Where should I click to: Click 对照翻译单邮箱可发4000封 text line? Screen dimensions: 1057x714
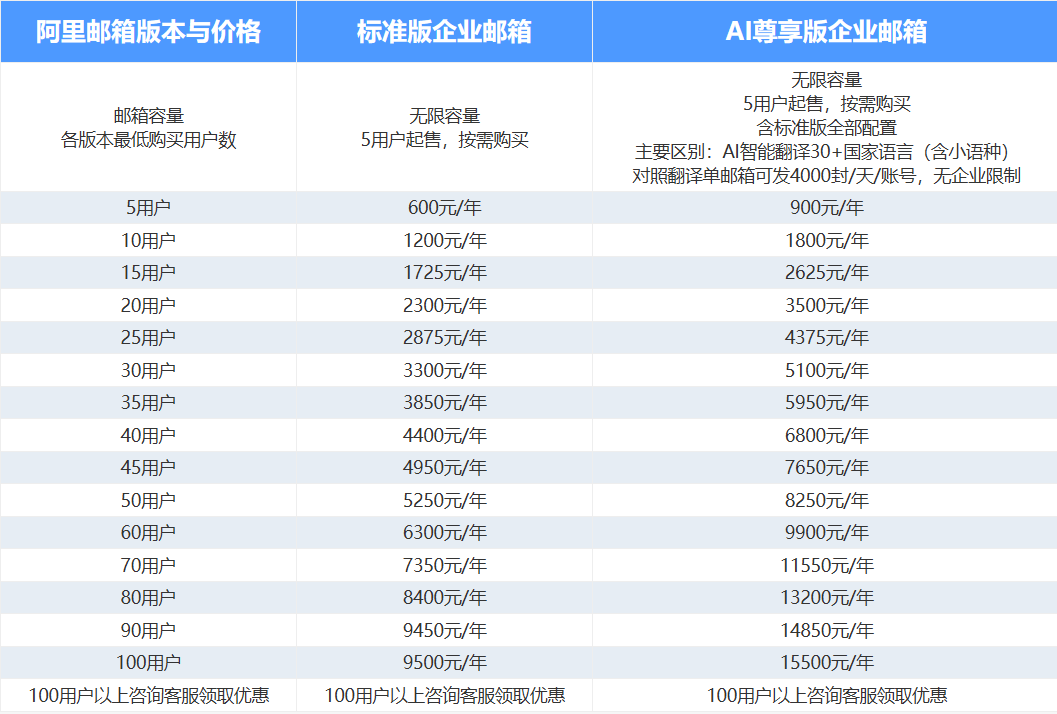[x=826, y=175]
